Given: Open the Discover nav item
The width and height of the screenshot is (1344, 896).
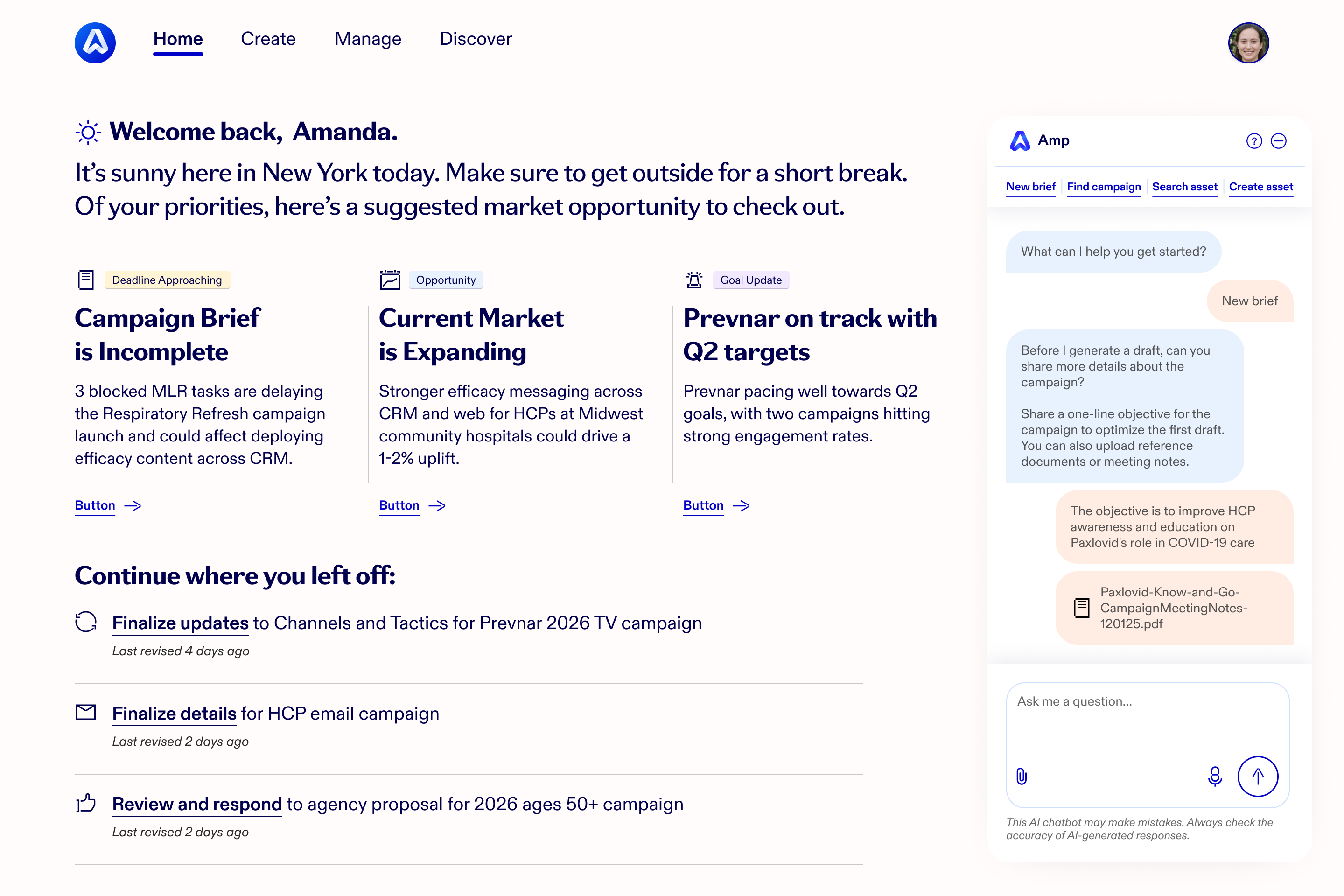Looking at the screenshot, I should (476, 39).
